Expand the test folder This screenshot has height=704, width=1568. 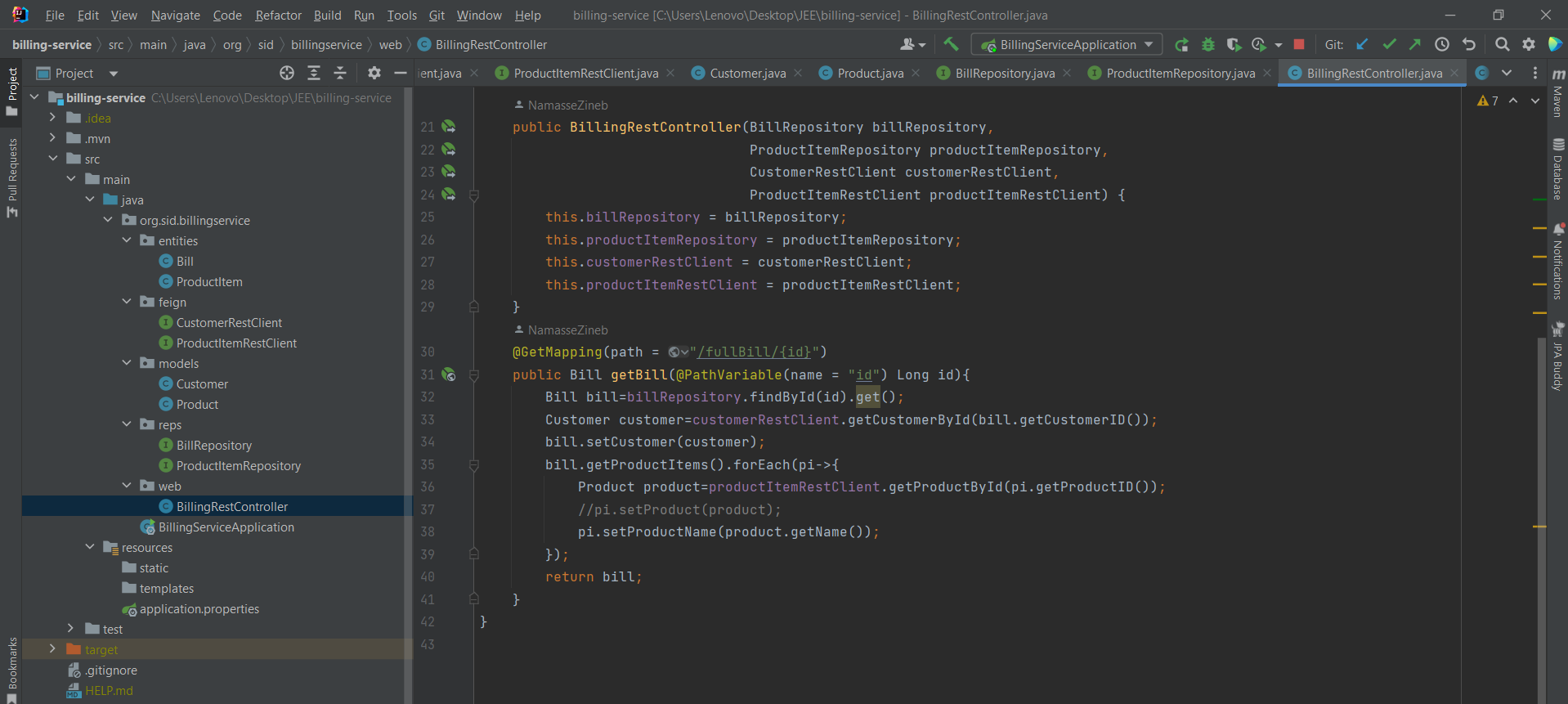coord(71,629)
